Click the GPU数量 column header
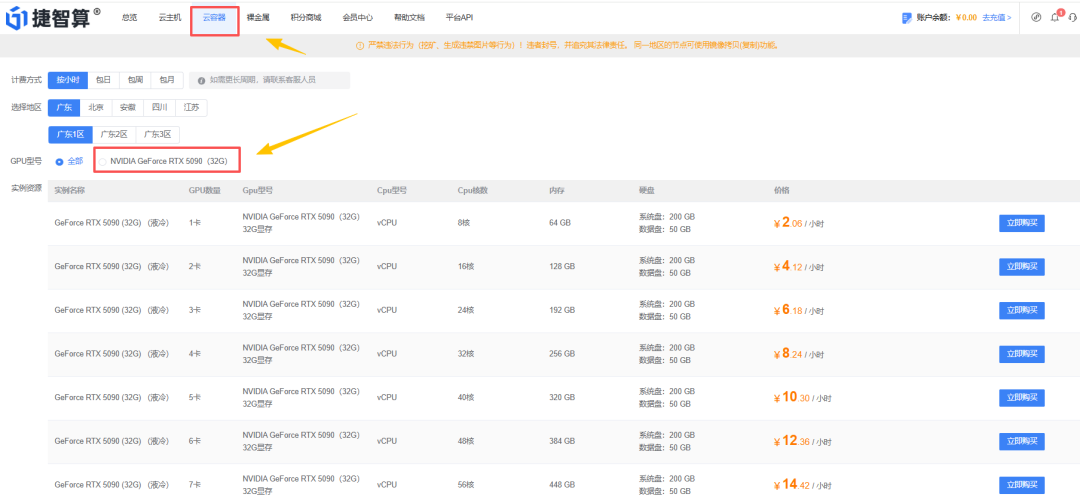 point(205,190)
